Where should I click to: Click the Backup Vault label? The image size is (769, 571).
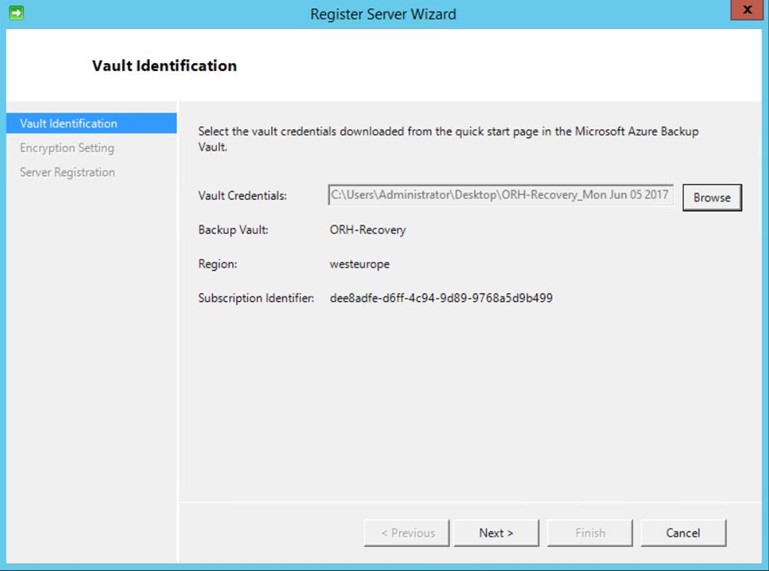pos(233,230)
